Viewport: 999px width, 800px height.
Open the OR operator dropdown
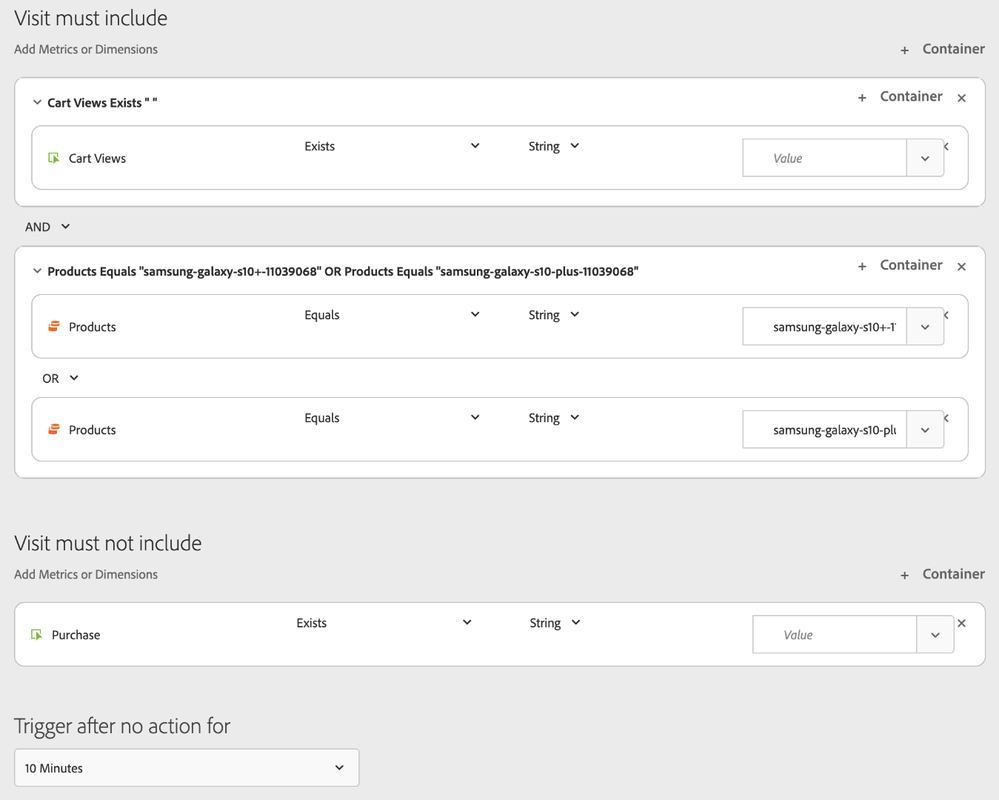pyautogui.click(x=61, y=378)
